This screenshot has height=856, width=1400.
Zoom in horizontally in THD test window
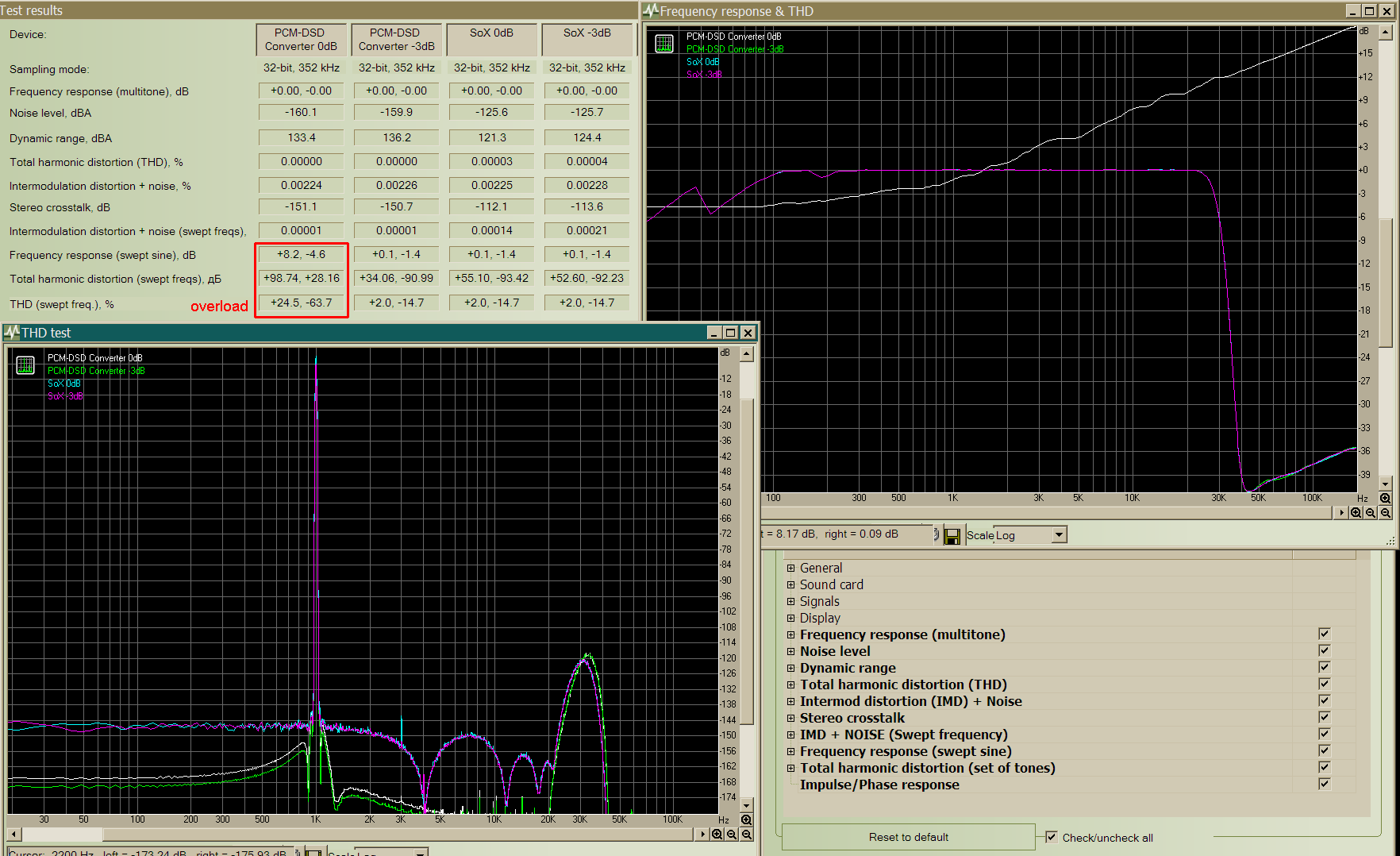pyautogui.click(x=717, y=835)
